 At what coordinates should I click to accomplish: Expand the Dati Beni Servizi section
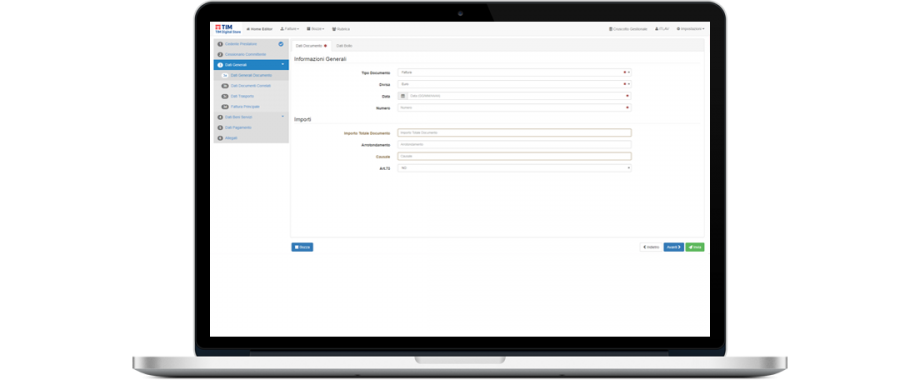(x=282, y=117)
